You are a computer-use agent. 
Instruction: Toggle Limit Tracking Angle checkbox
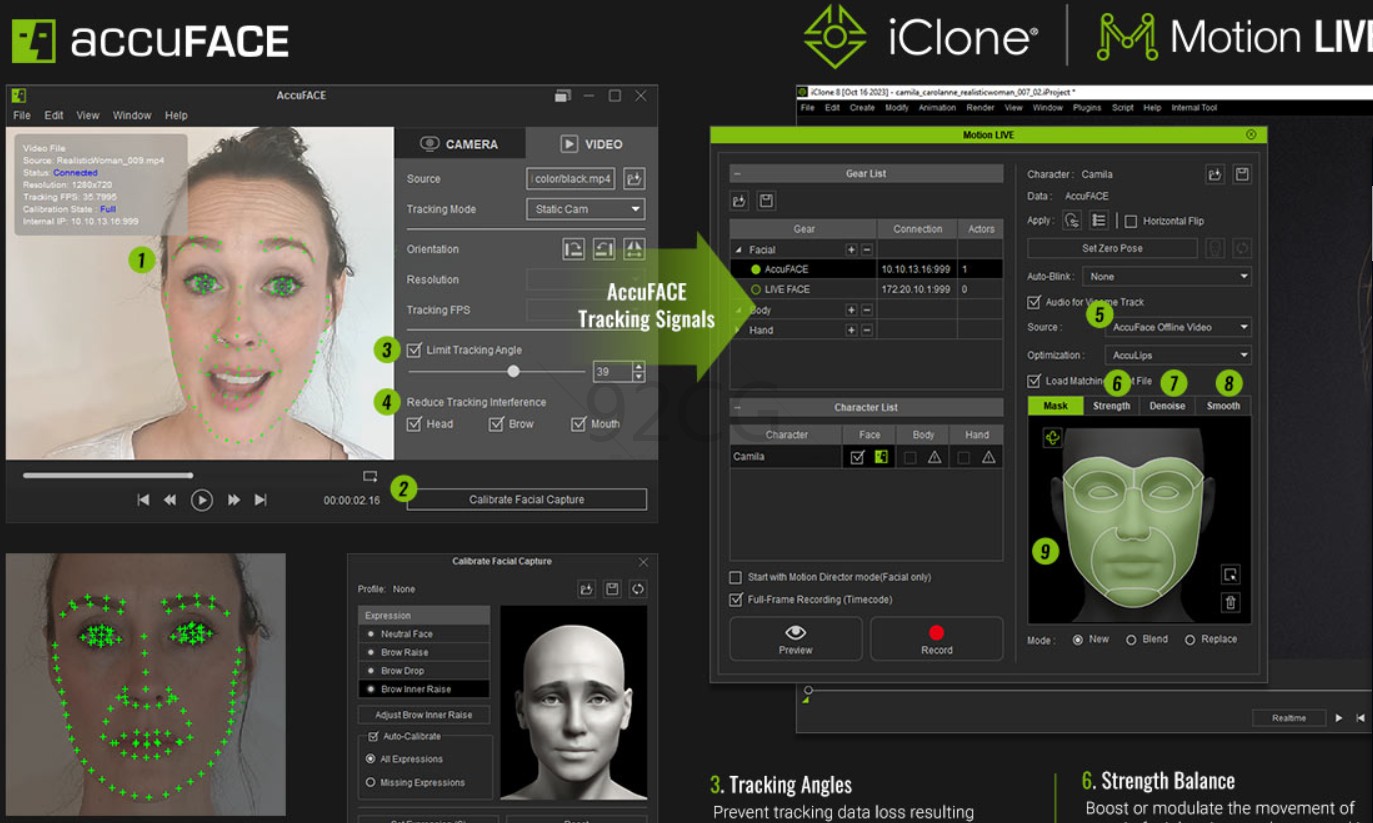pos(414,350)
